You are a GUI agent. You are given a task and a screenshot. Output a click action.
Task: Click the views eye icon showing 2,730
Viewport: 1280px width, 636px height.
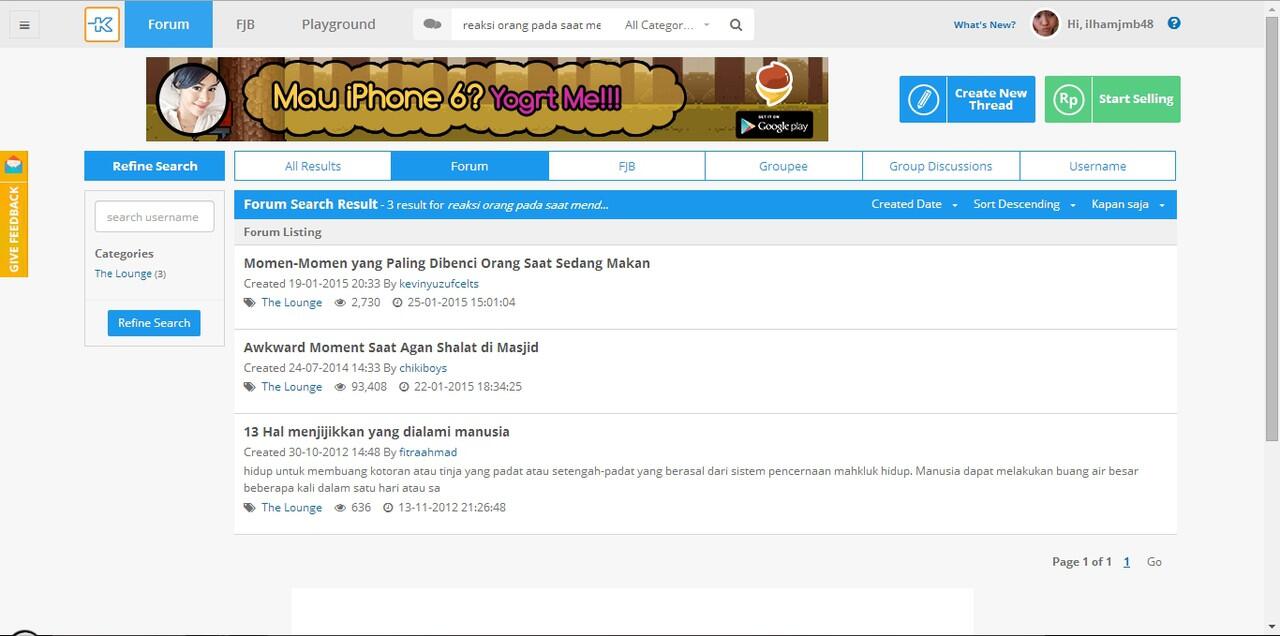click(340, 302)
